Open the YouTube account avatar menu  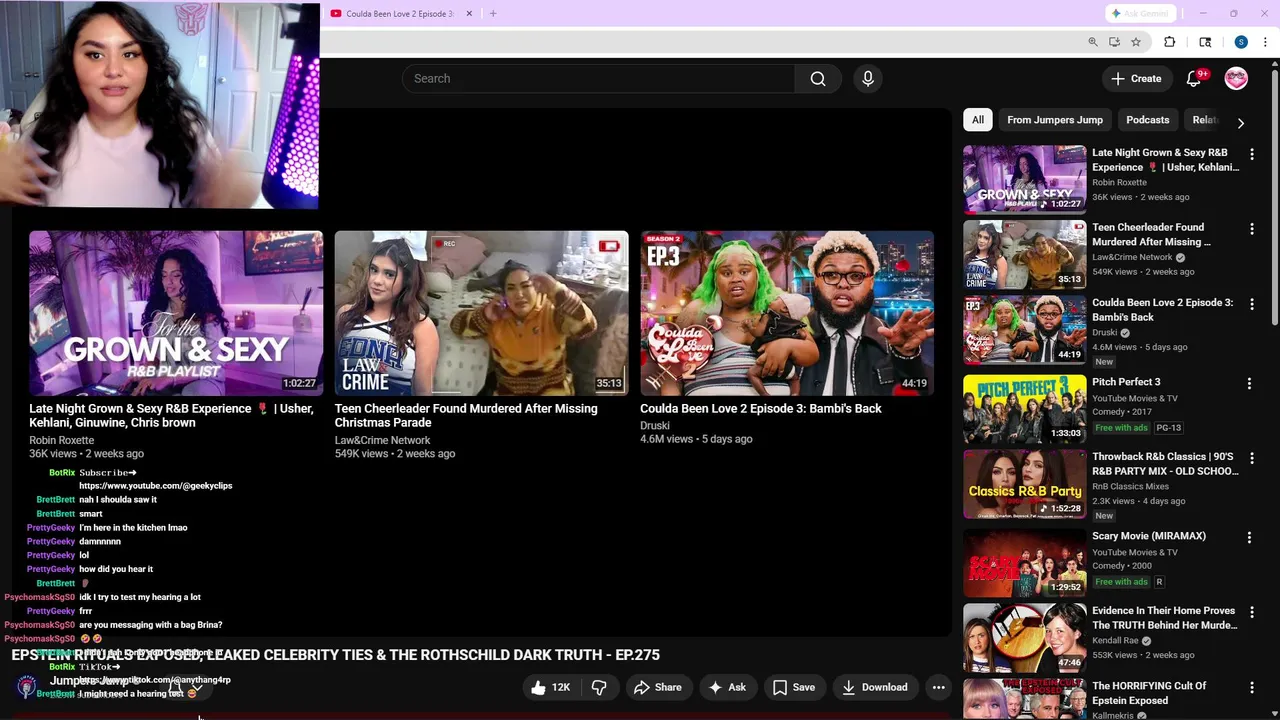tap(1236, 79)
